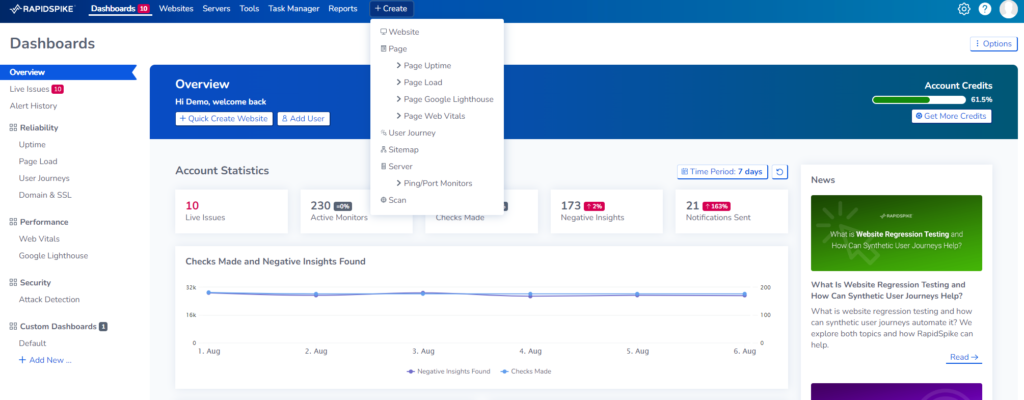Screen dimensions: 1024x400
Task: Open Page Load in the sidebar
Action: [38, 161]
